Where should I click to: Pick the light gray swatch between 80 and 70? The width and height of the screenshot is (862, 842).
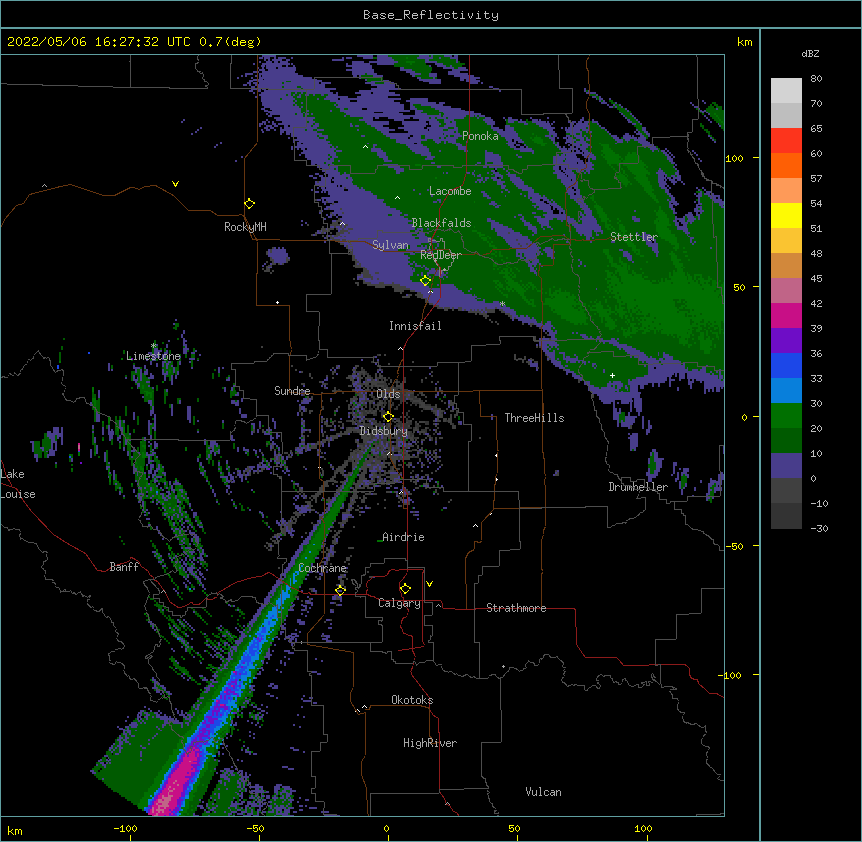(786, 90)
